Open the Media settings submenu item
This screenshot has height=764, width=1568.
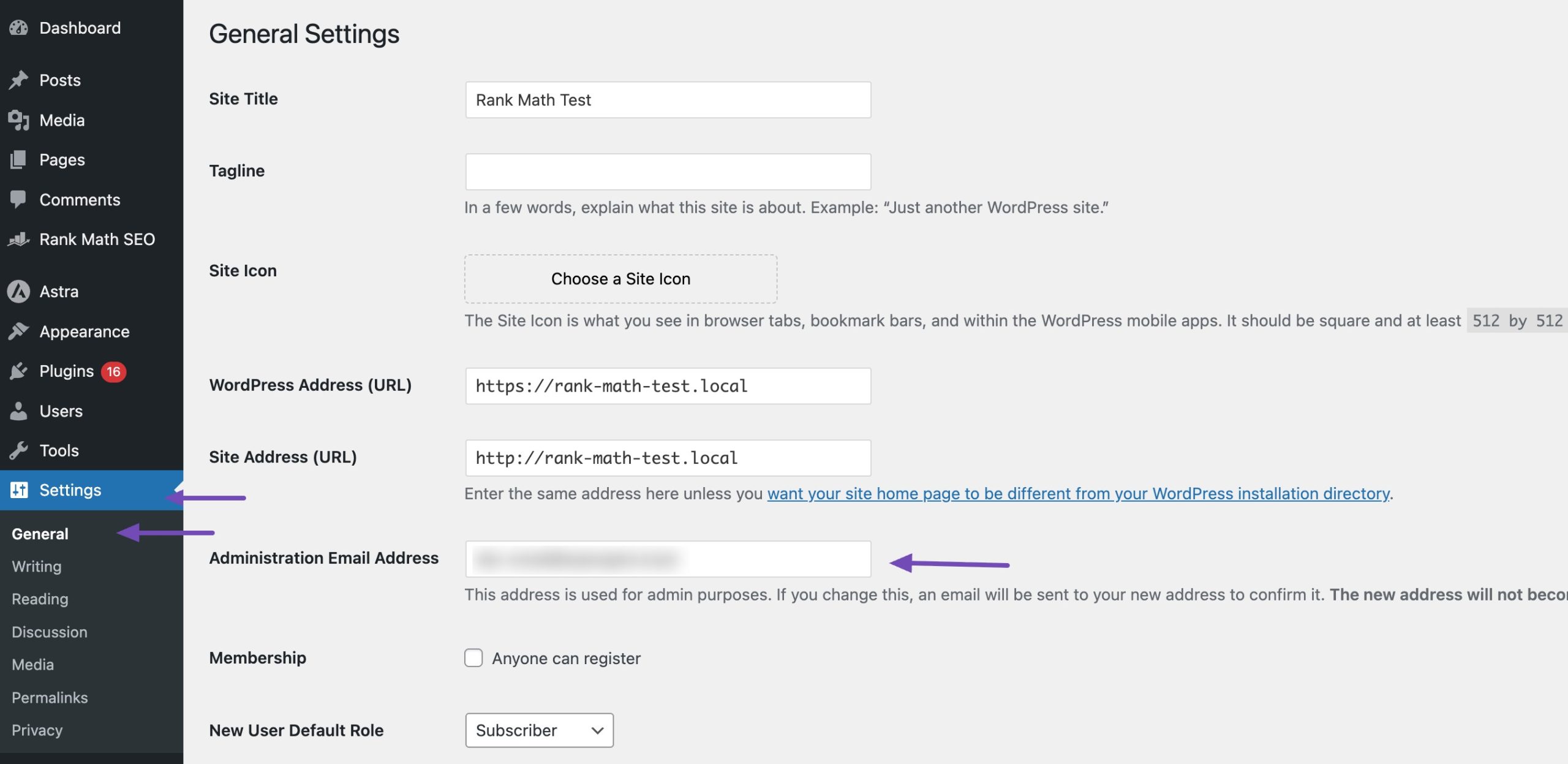pyautogui.click(x=33, y=665)
